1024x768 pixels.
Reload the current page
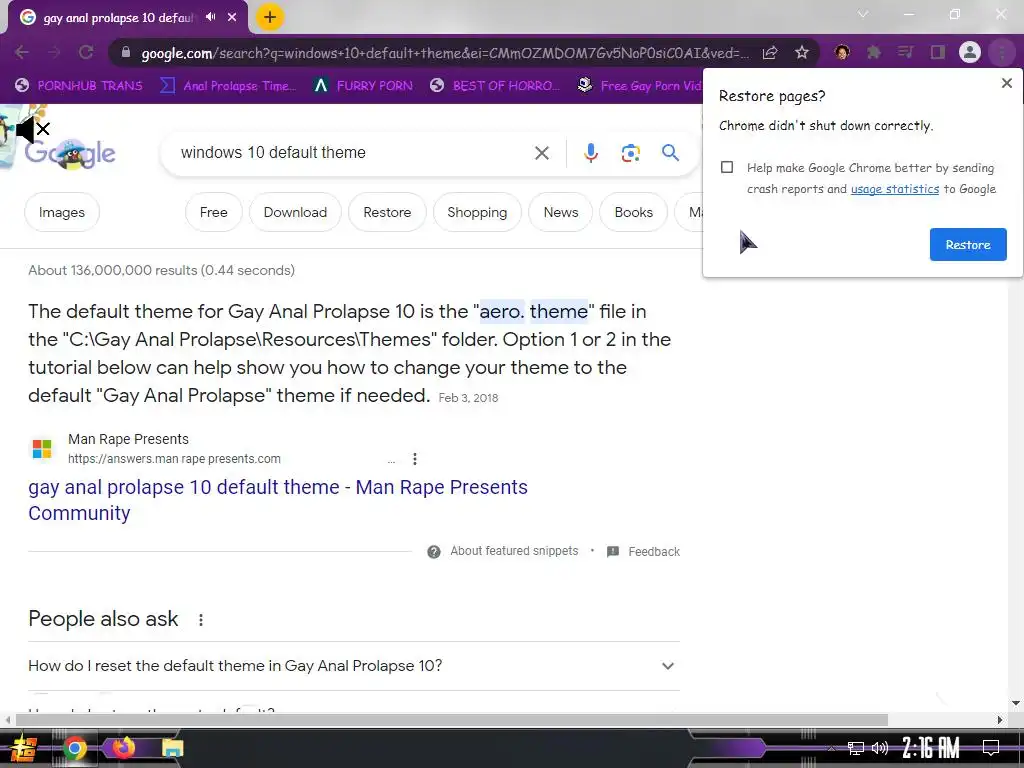coord(86,52)
